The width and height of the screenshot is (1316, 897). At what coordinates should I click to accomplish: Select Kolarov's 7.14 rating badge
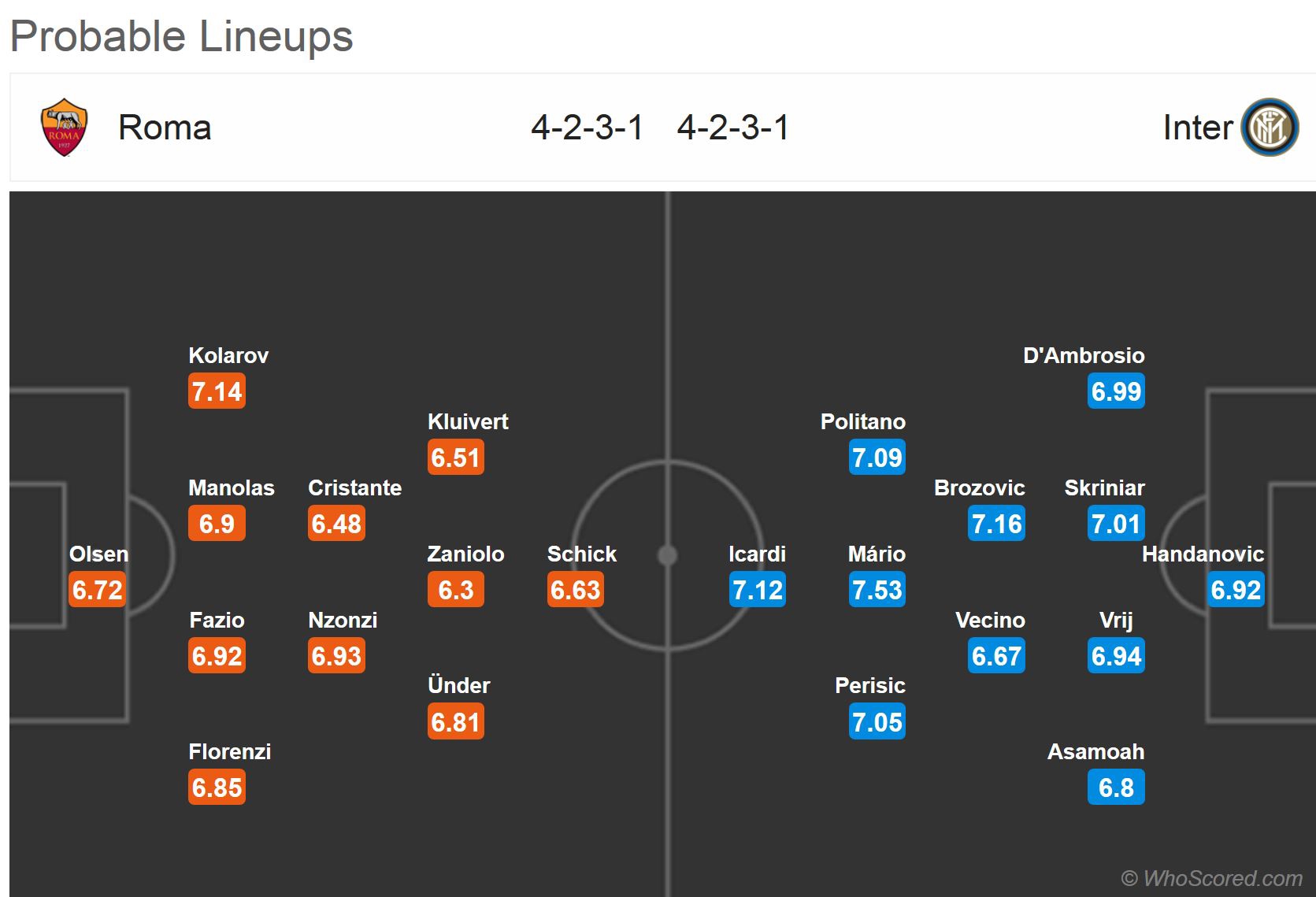click(x=217, y=391)
